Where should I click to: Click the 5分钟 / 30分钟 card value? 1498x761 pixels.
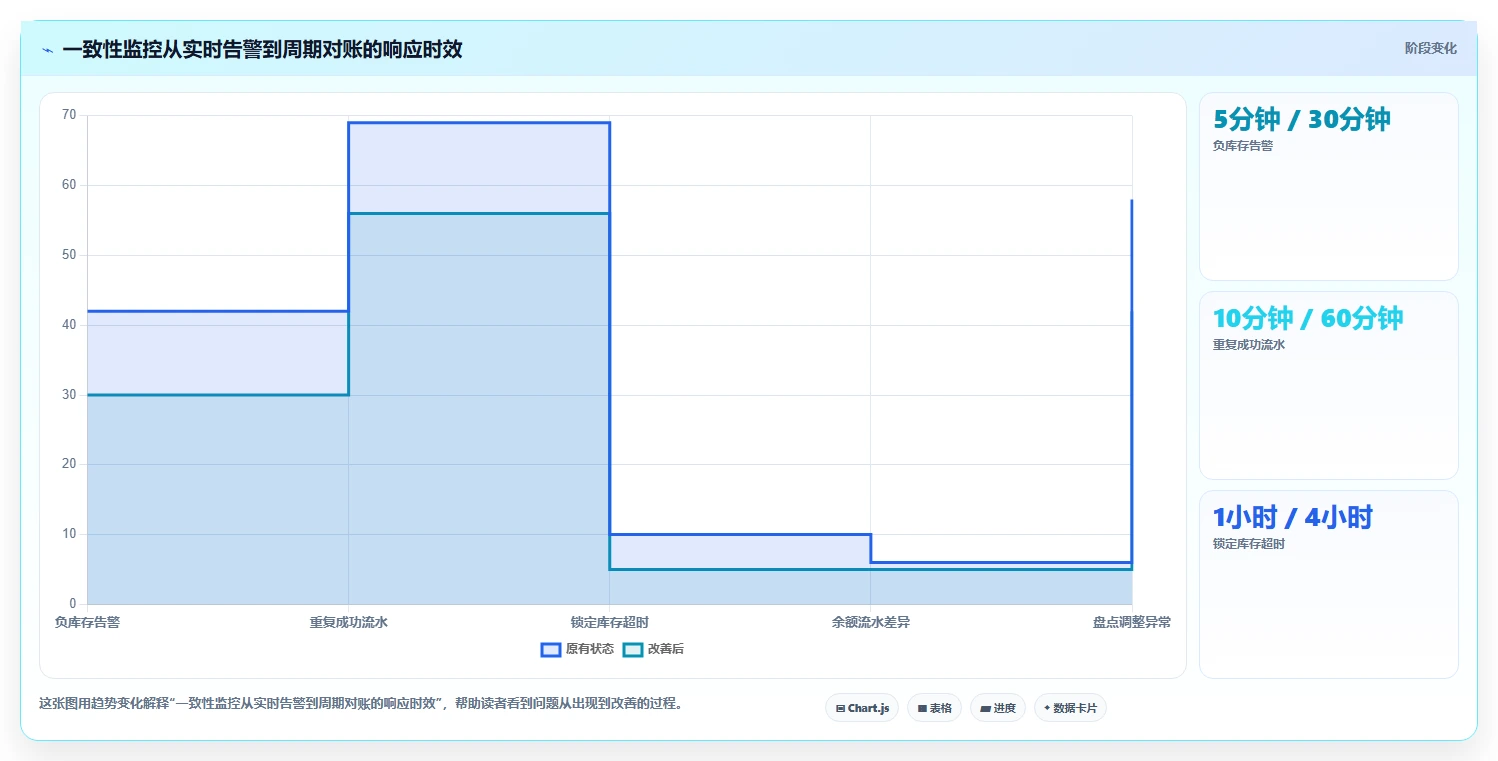click(x=1301, y=119)
